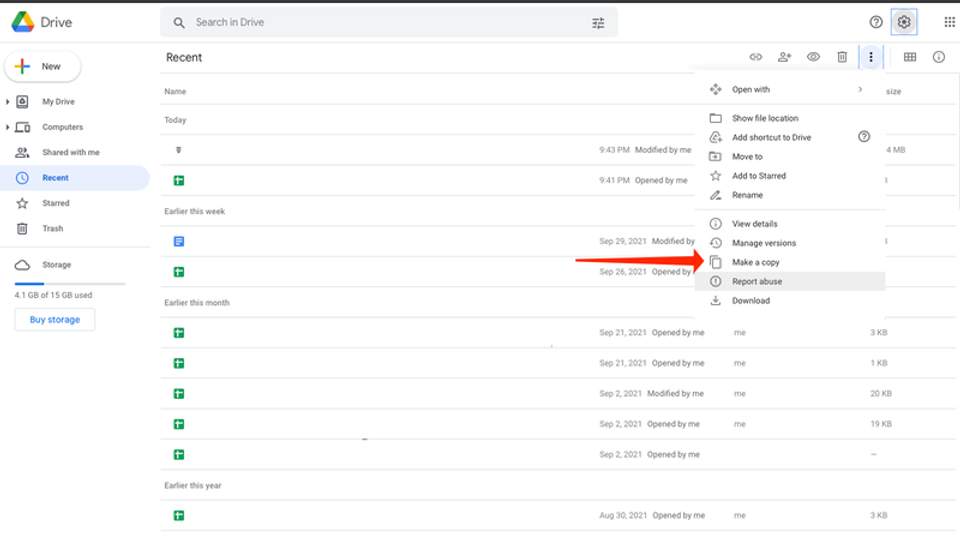
Task: Click the three-dot more actions icon
Action: click(871, 57)
